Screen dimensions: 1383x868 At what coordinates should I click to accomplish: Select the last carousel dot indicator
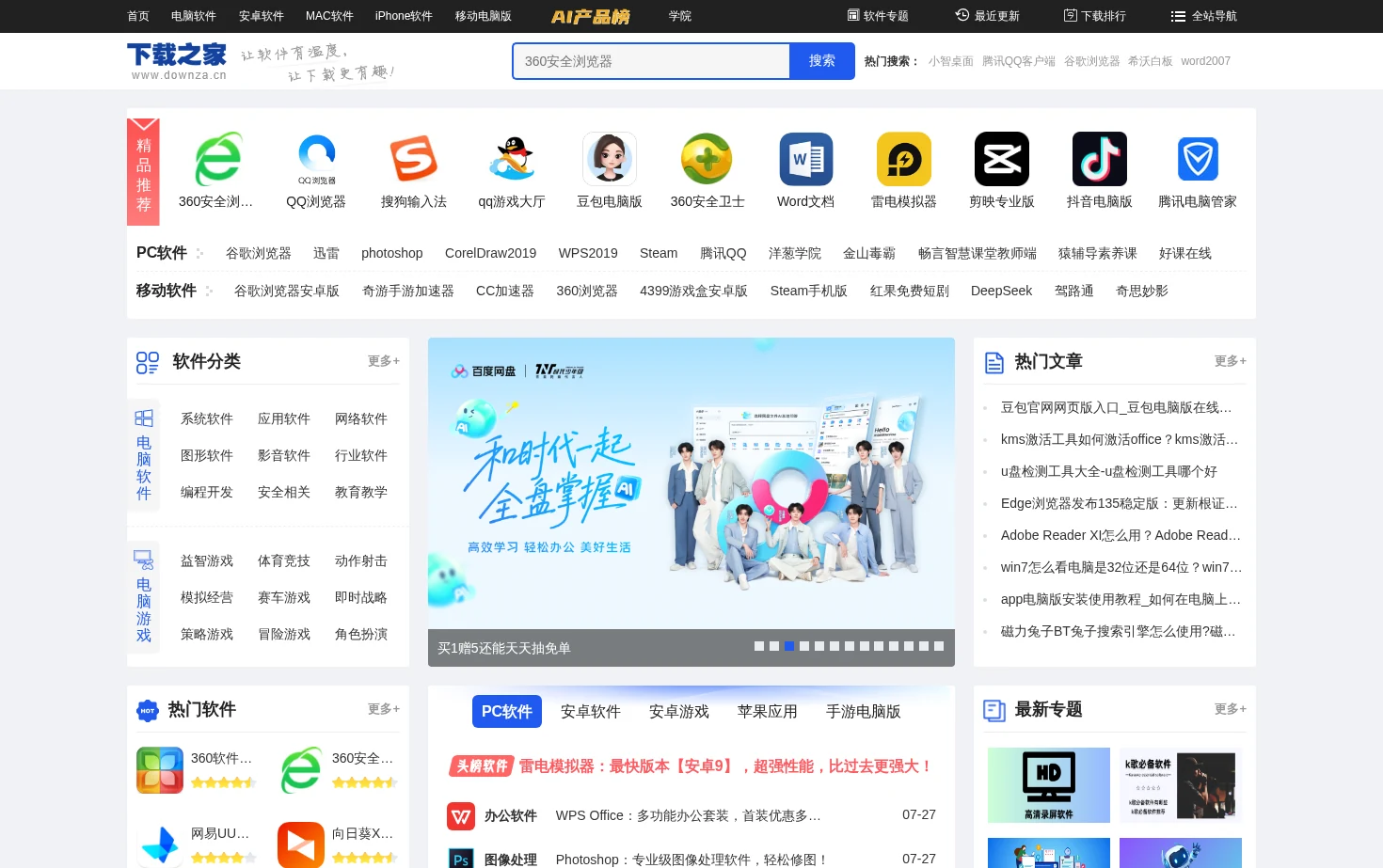939,646
